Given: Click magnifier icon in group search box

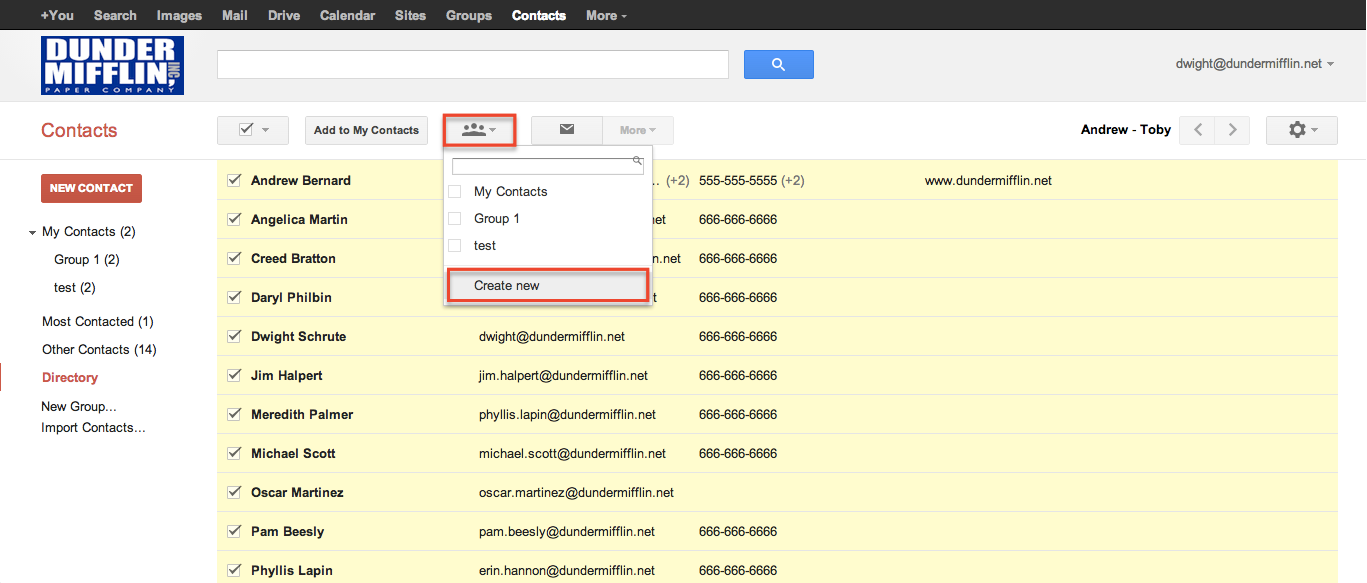Looking at the screenshot, I should [x=637, y=160].
